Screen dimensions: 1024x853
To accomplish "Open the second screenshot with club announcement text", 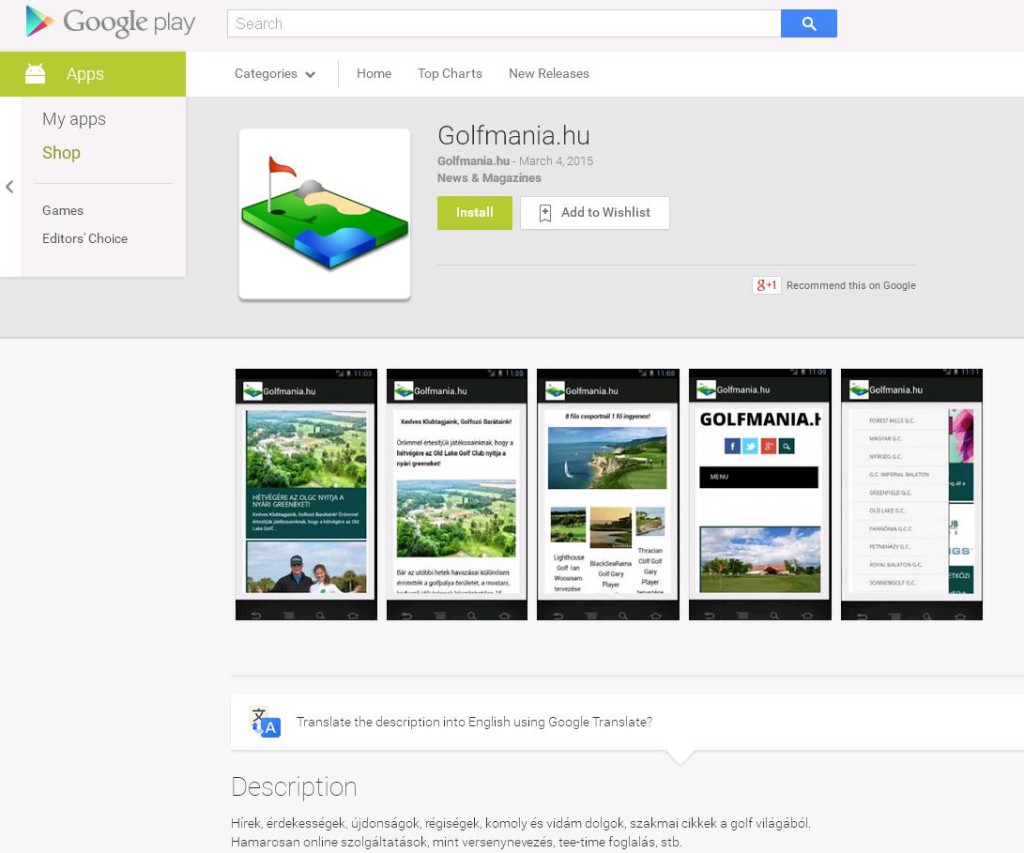I will click(457, 494).
